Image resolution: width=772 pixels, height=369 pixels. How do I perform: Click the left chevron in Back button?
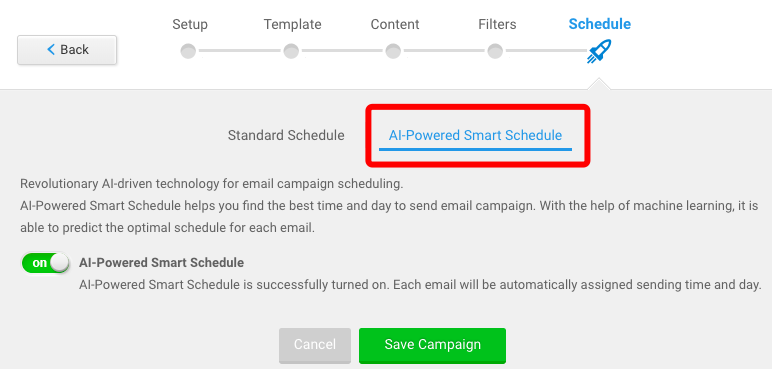(x=51, y=49)
